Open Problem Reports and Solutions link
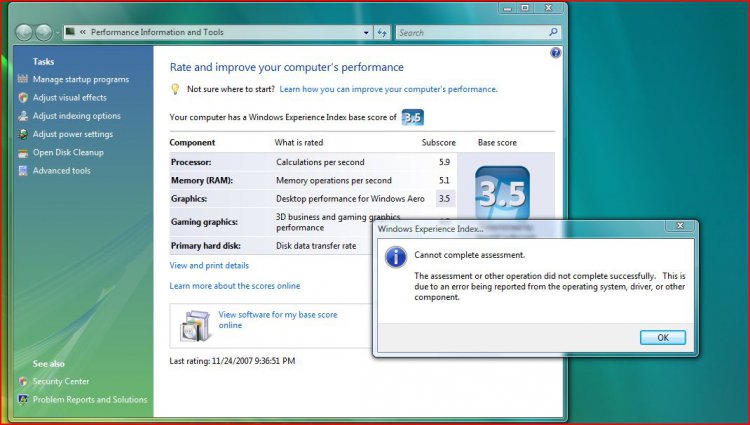750x425 pixels. click(90, 400)
